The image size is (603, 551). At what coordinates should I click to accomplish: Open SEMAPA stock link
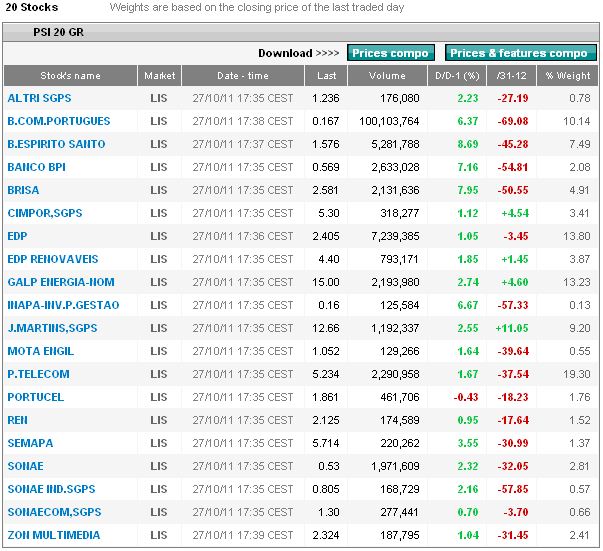[30, 443]
